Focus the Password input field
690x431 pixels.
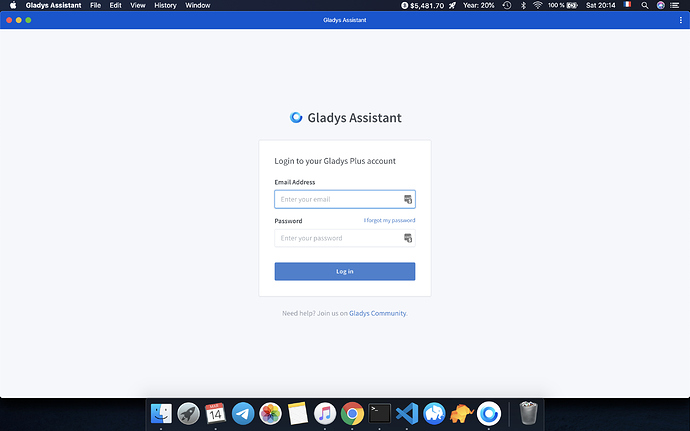coord(345,238)
